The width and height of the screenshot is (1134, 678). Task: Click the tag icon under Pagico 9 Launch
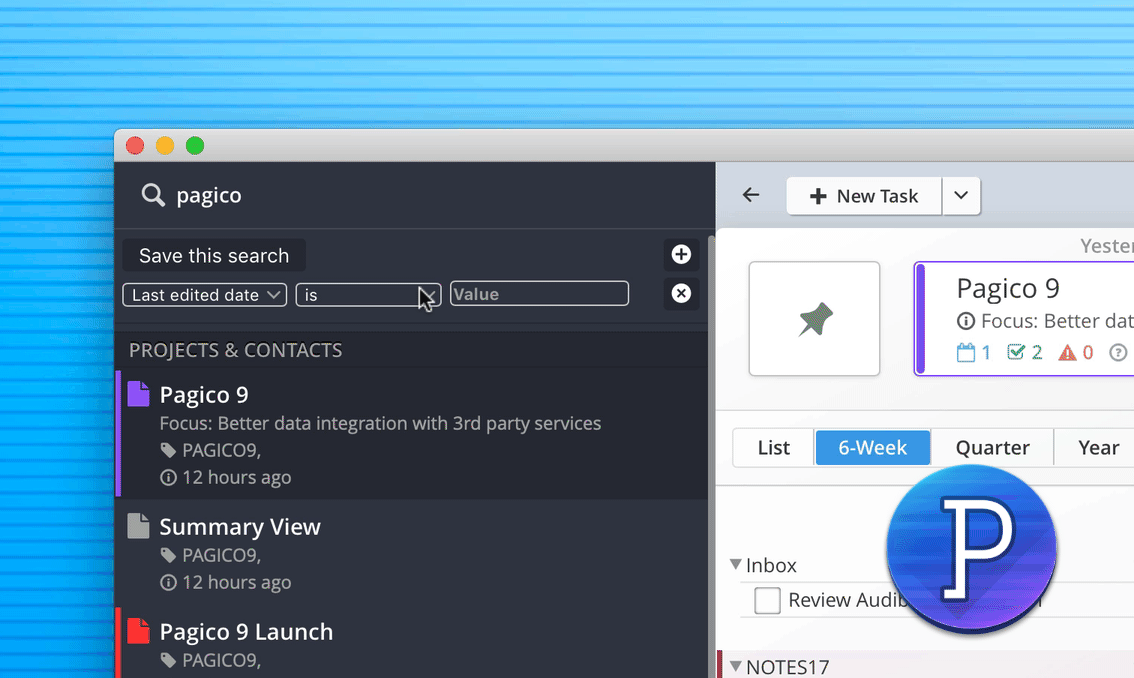[168, 660]
